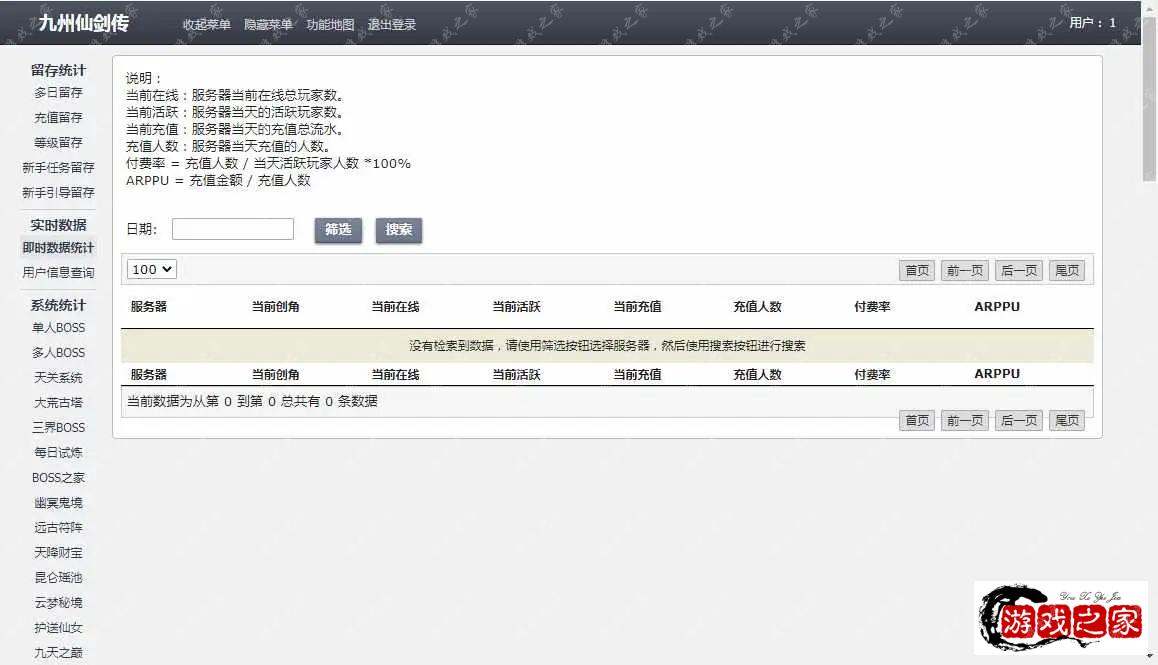1158x665 pixels.
Task: Click the bottom 前一页 pagination button
Action: pyautogui.click(x=965, y=420)
